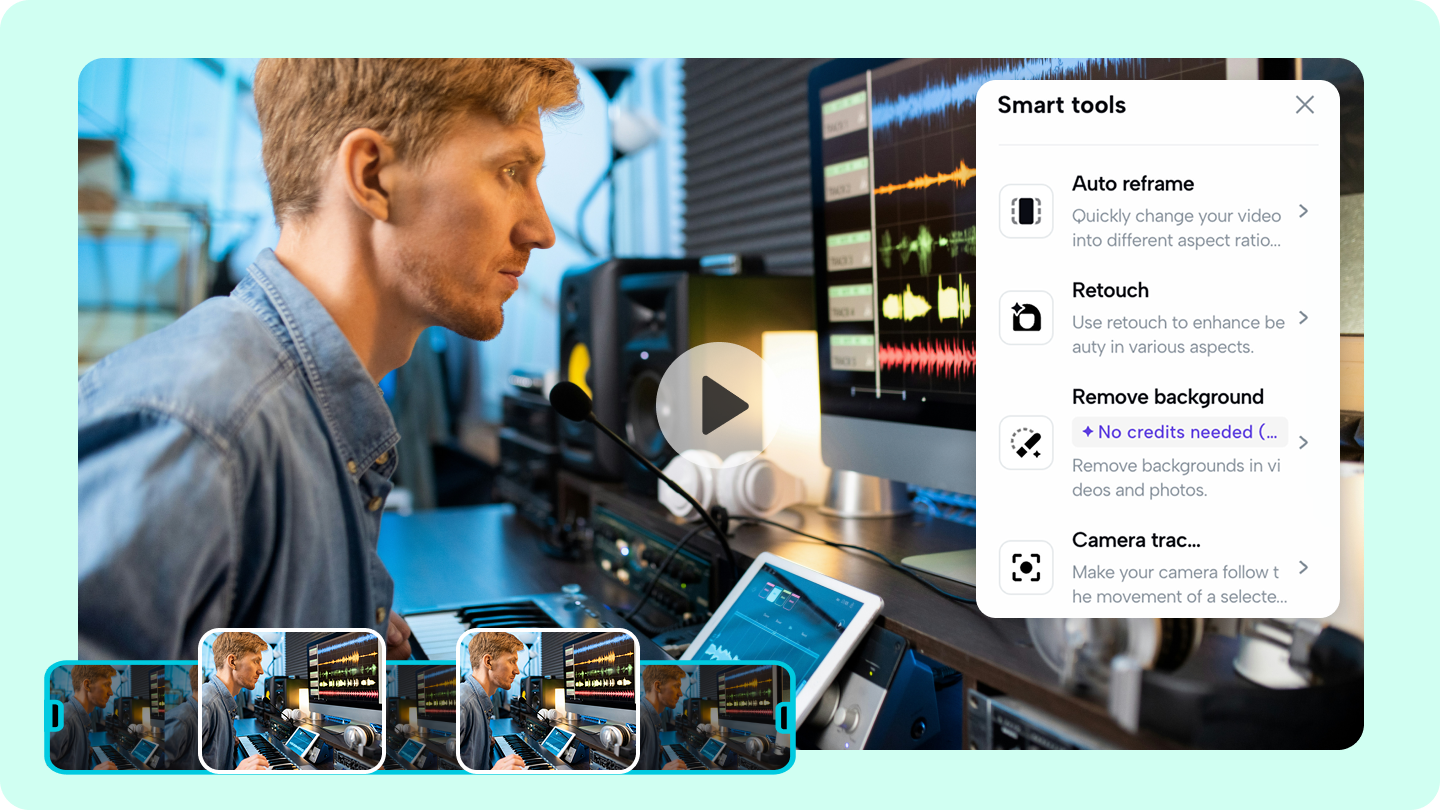Click the "Smart tools" panel heading

pos(1062,105)
